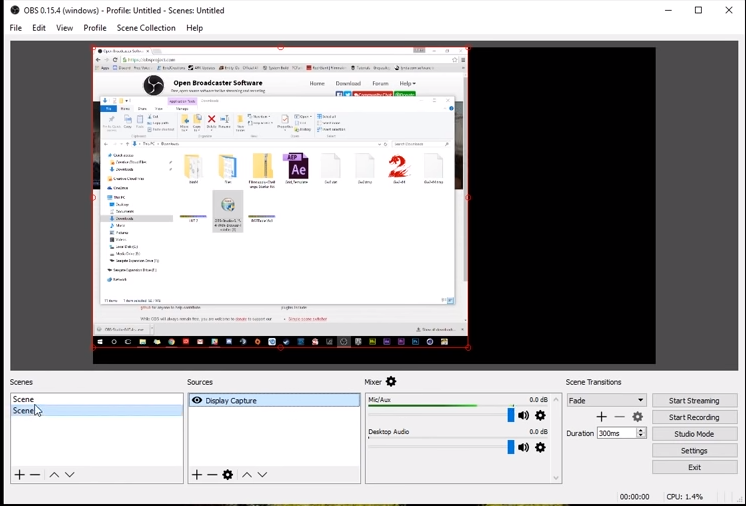Viewport: 746px width, 506px height.
Task: Open the File menu
Action: (16, 28)
